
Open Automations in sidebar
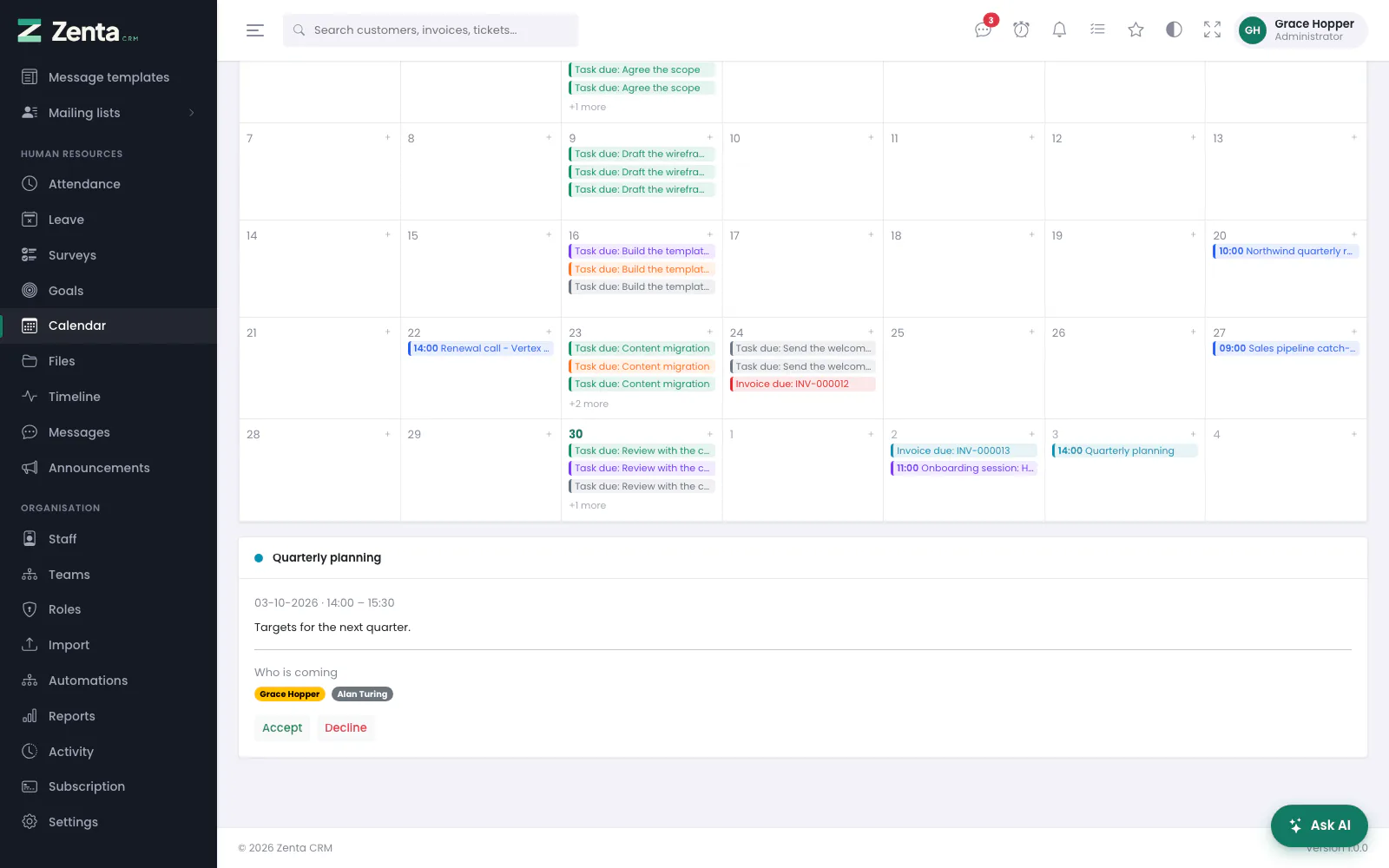tap(109, 681)
